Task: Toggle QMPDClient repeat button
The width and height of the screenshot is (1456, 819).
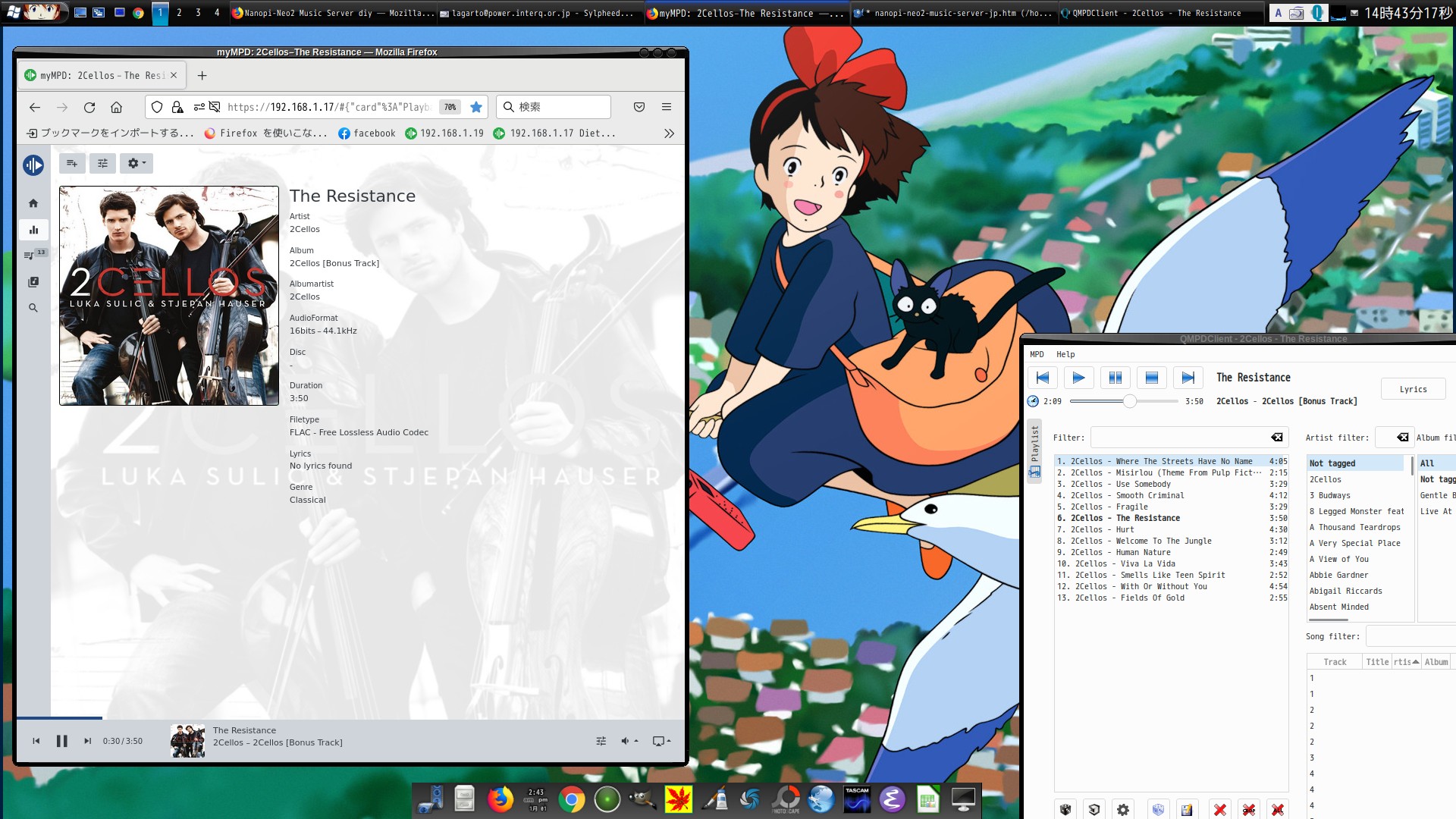Action: (x=1094, y=810)
